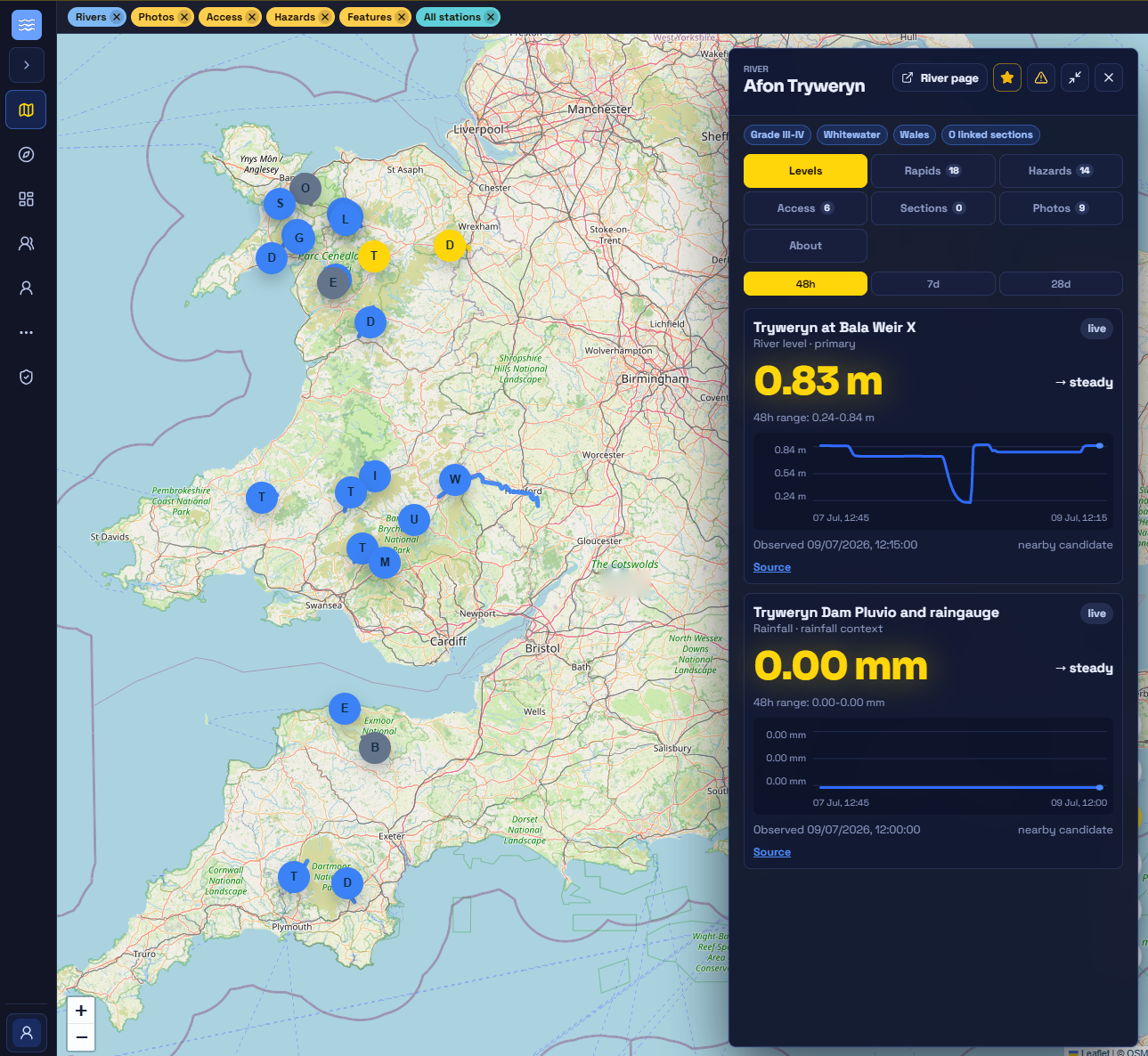Switch to the Sections tab
Image resolution: width=1148 pixels, height=1056 pixels.
coord(933,208)
